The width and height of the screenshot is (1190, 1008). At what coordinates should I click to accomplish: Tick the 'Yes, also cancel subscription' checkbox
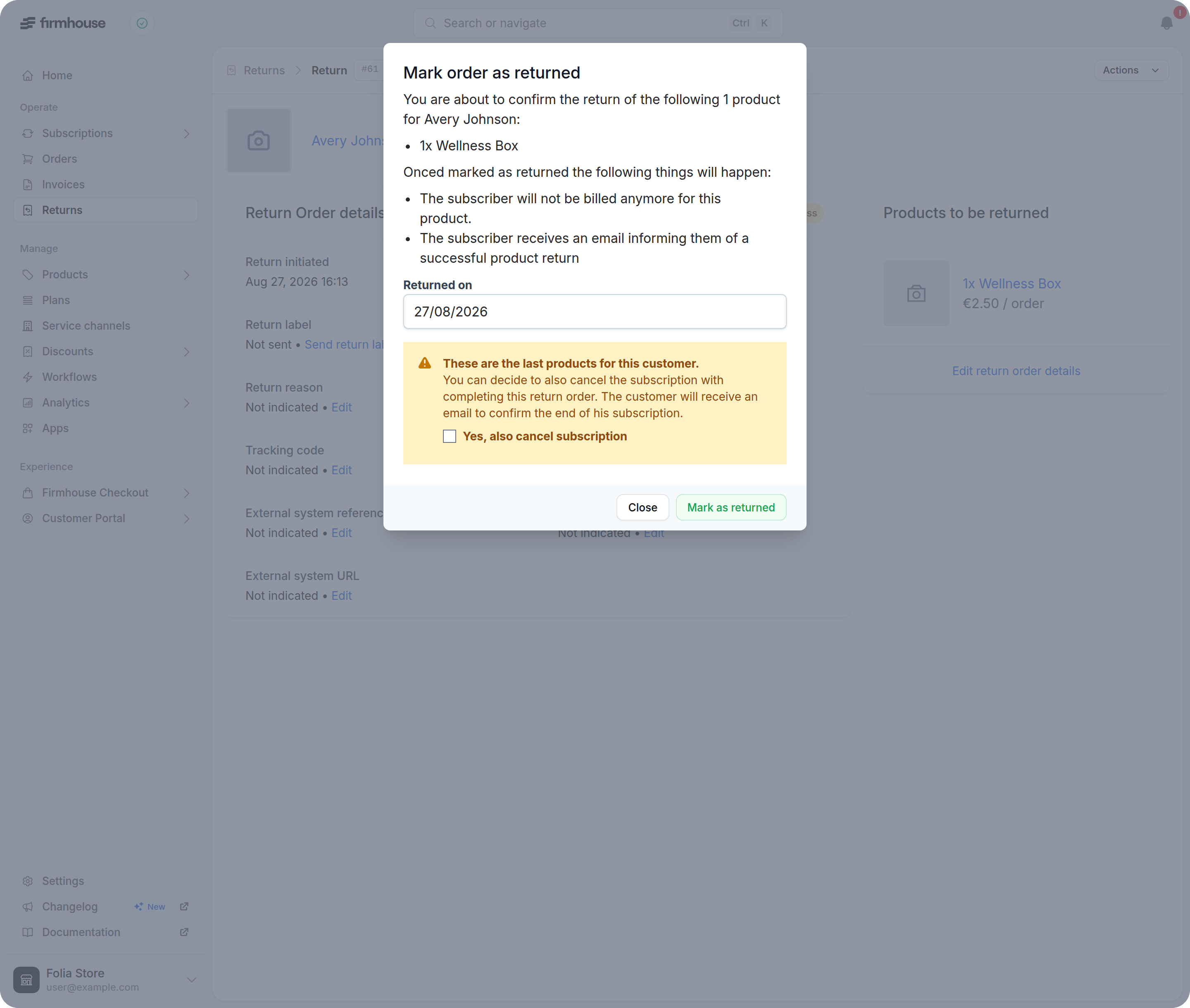(x=449, y=436)
